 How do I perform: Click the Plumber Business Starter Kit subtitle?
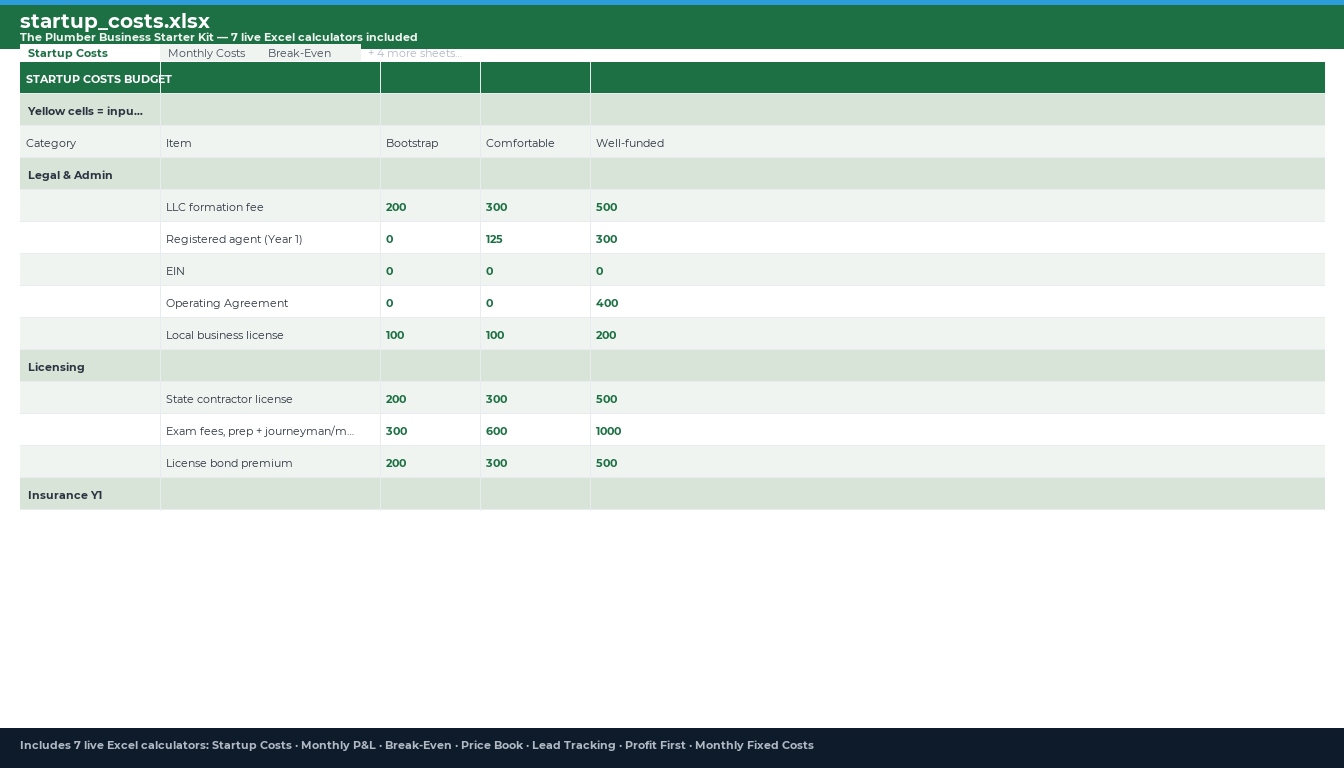219,37
